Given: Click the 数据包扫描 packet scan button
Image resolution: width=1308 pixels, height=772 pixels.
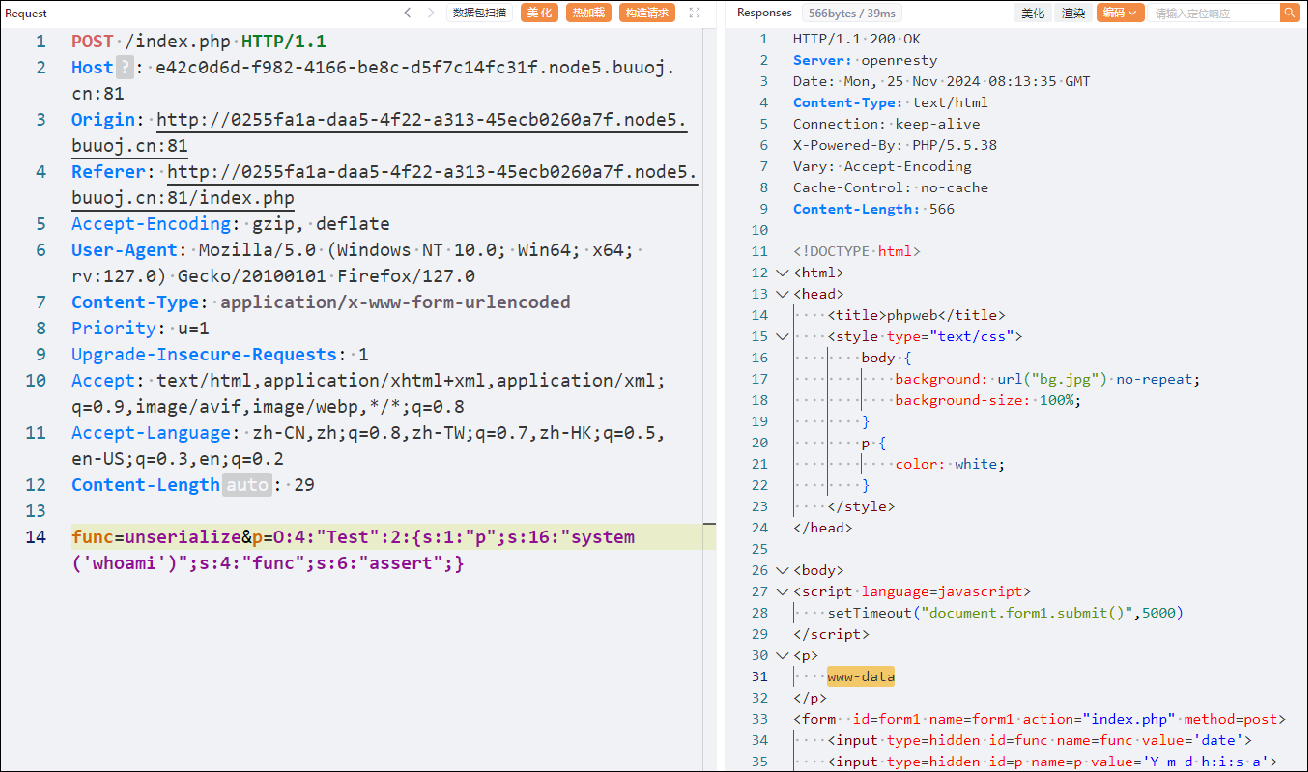Looking at the screenshot, I should point(480,13).
